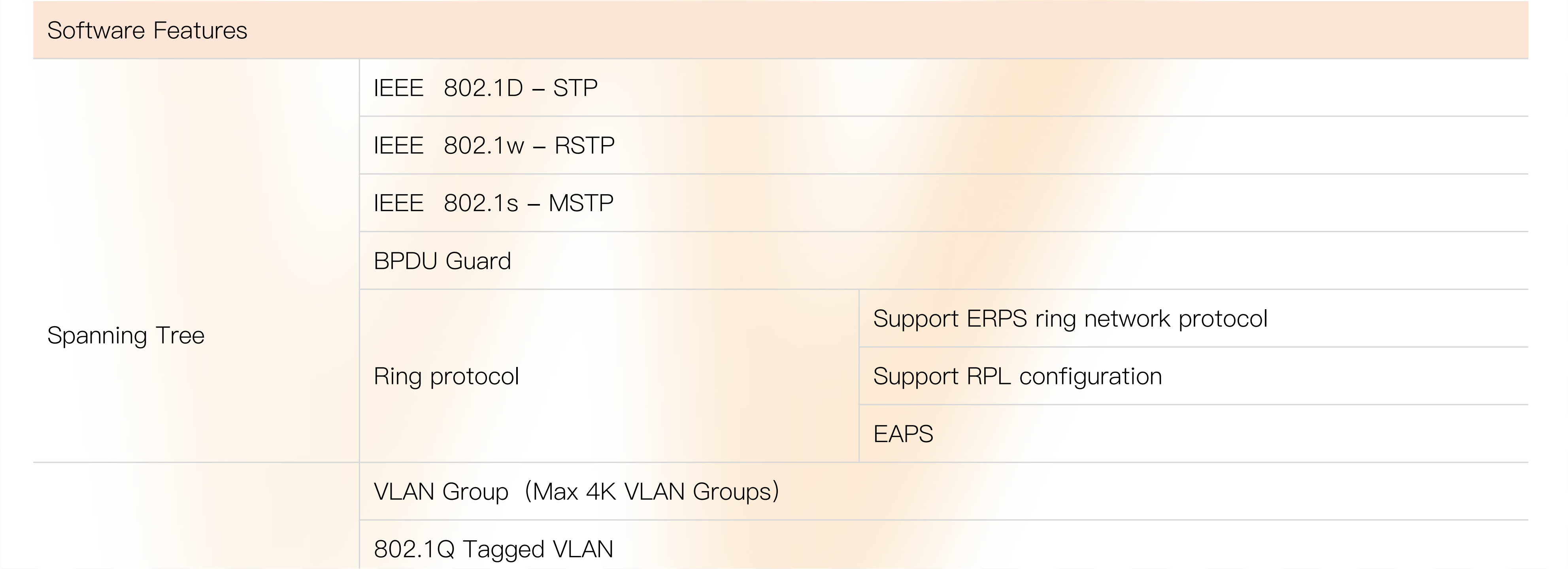The image size is (1568, 569).
Task: Click IEEE label before 802.1w
Action: [399, 146]
